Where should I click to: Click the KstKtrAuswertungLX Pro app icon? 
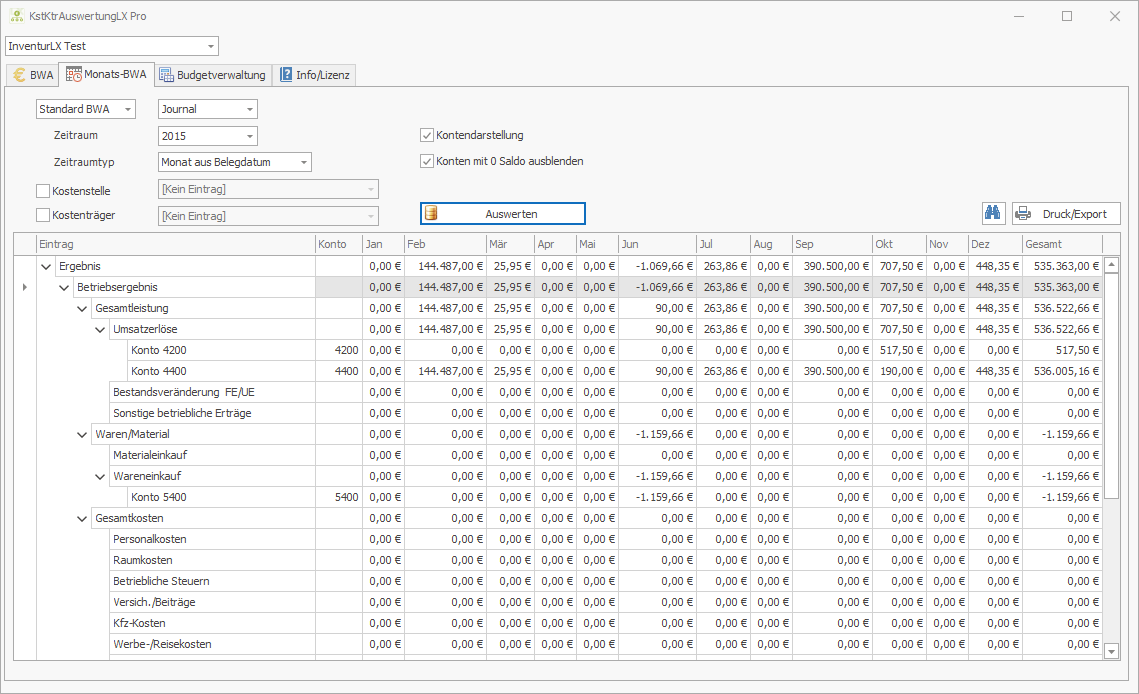[17, 16]
